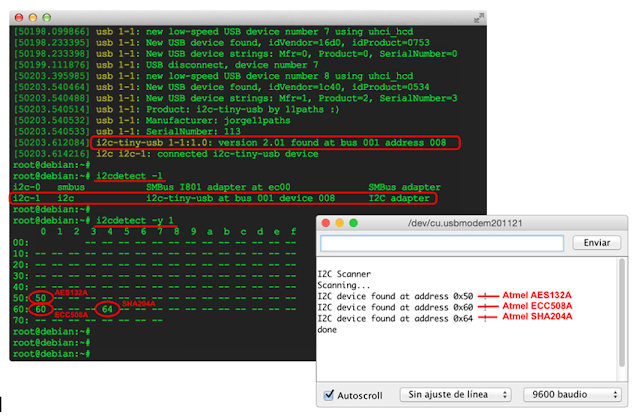This screenshot has height=418, width=640.
Task: Zoom the terminal window with green button
Action: (47, 18)
